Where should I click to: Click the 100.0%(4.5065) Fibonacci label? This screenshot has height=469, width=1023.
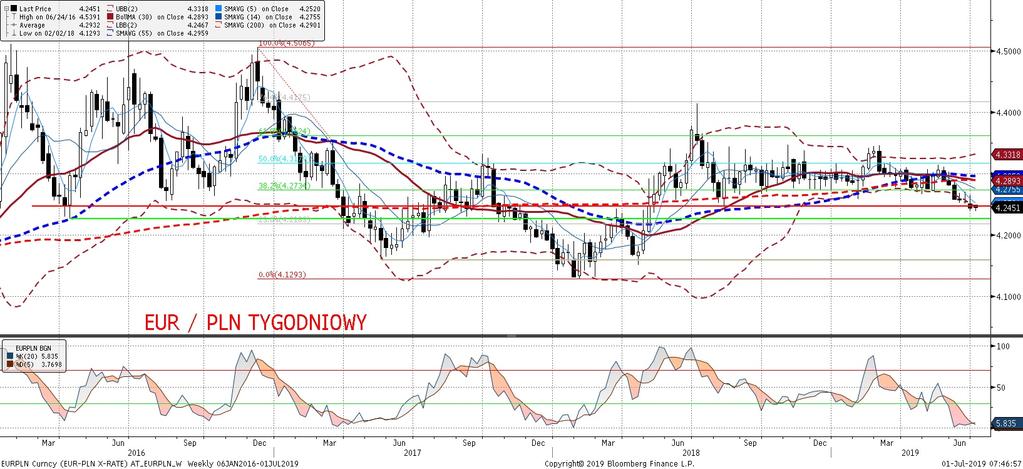[x=287, y=43]
